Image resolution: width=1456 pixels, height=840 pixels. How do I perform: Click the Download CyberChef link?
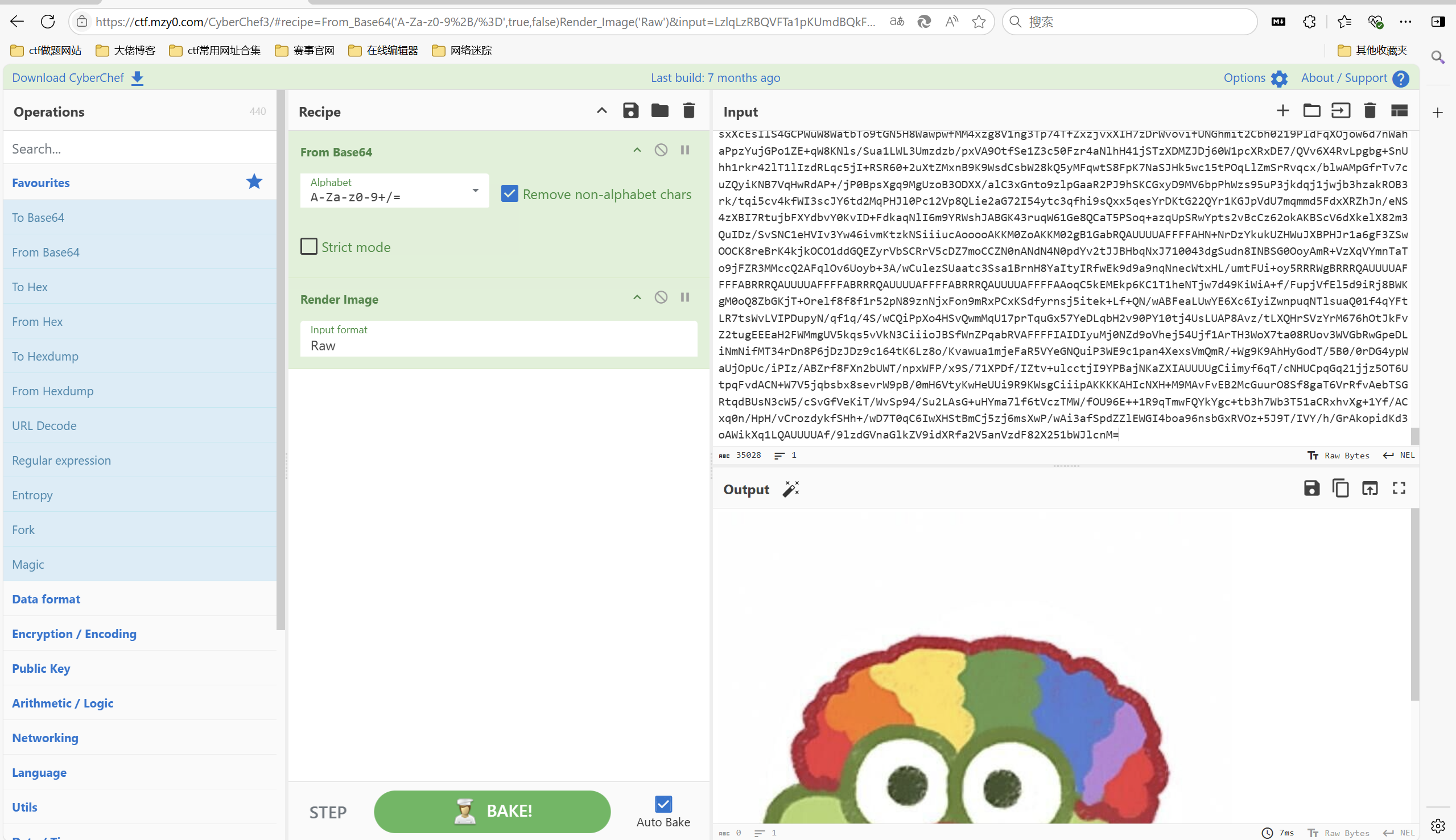pyautogui.click(x=78, y=77)
